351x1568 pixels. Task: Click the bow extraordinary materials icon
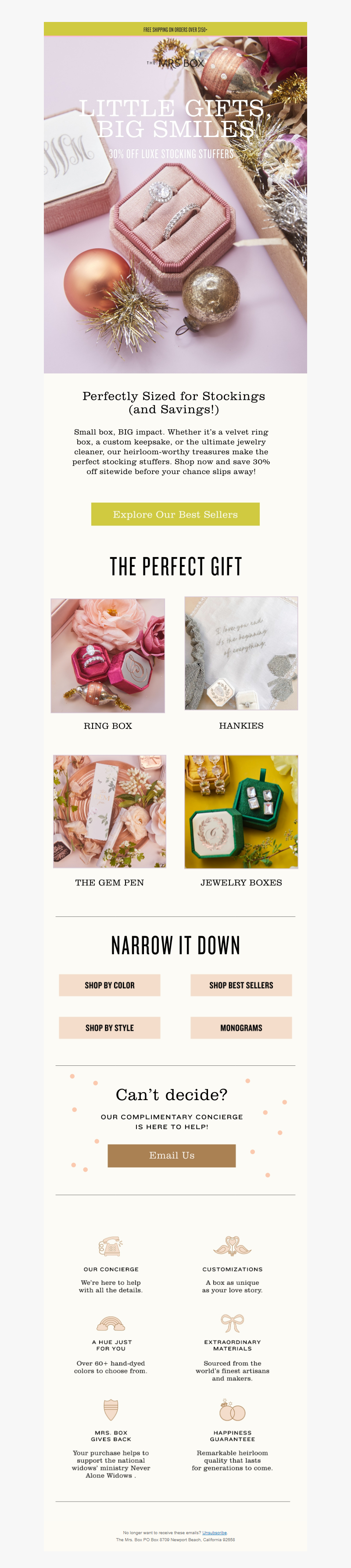pyautogui.click(x=233, y=1324)
